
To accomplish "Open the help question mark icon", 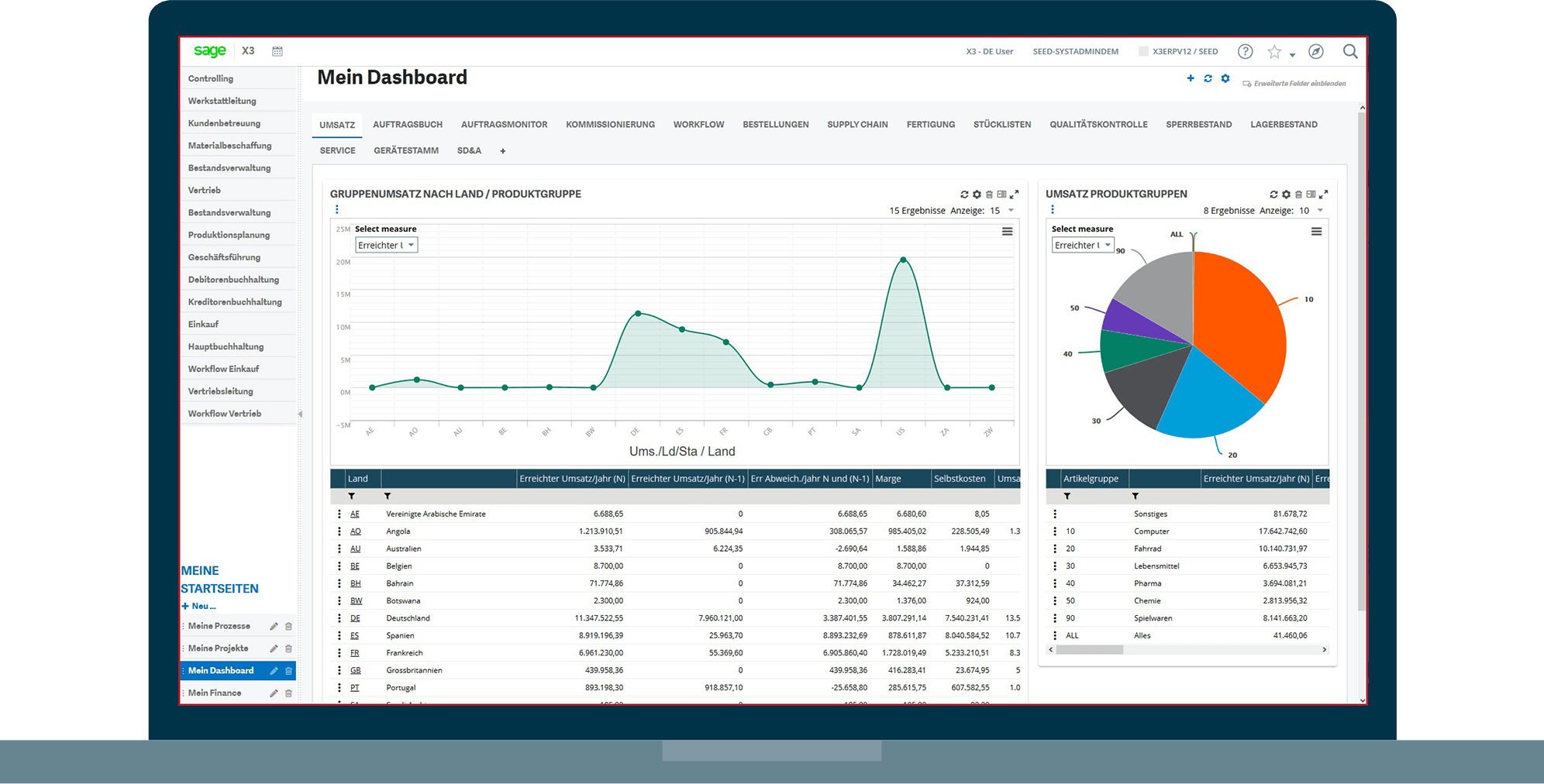I will 1245,51.
